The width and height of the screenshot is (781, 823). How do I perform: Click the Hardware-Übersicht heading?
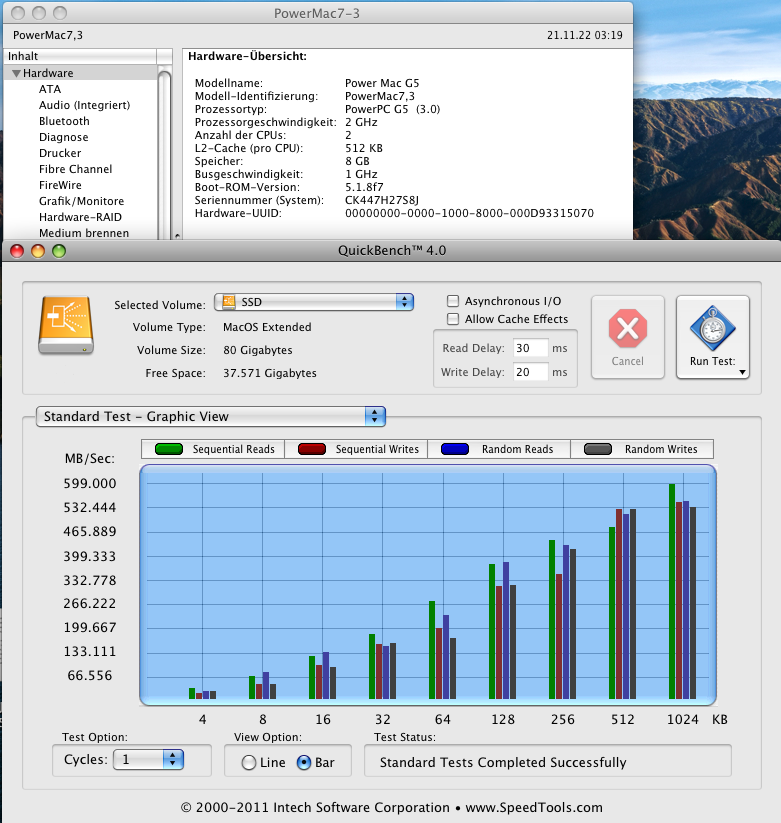tap(247, 56)
